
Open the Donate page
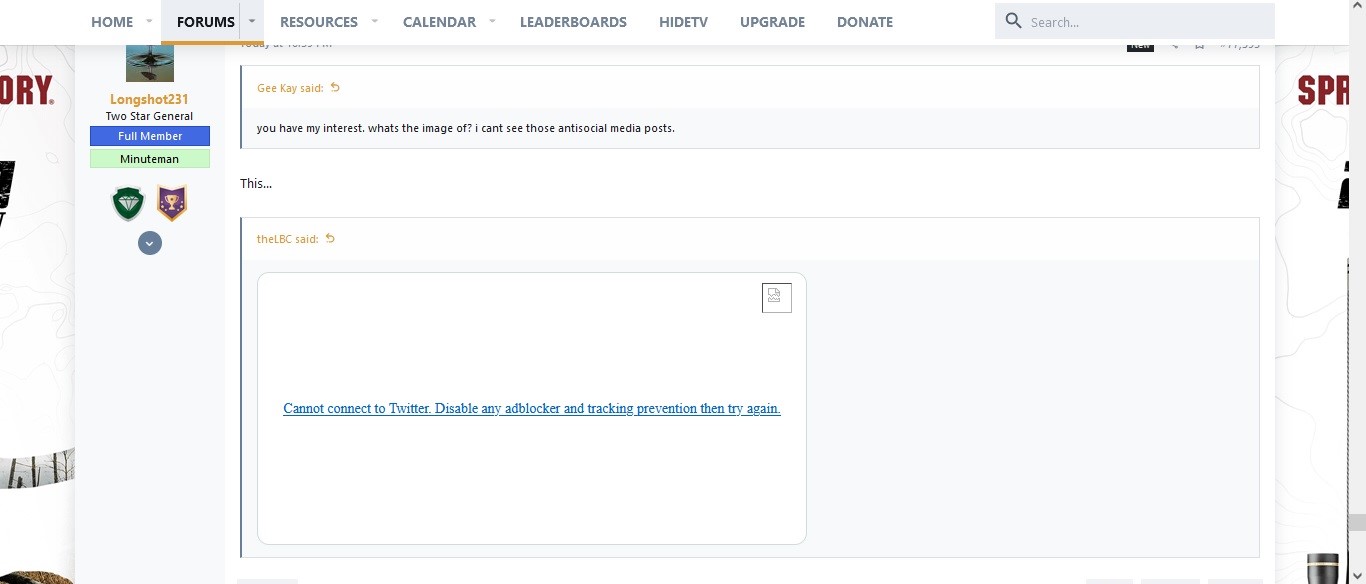tap(864, 22)
